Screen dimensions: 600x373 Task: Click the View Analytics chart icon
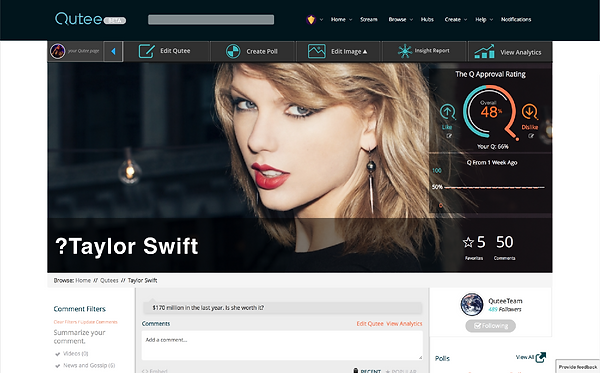[484, 52]
